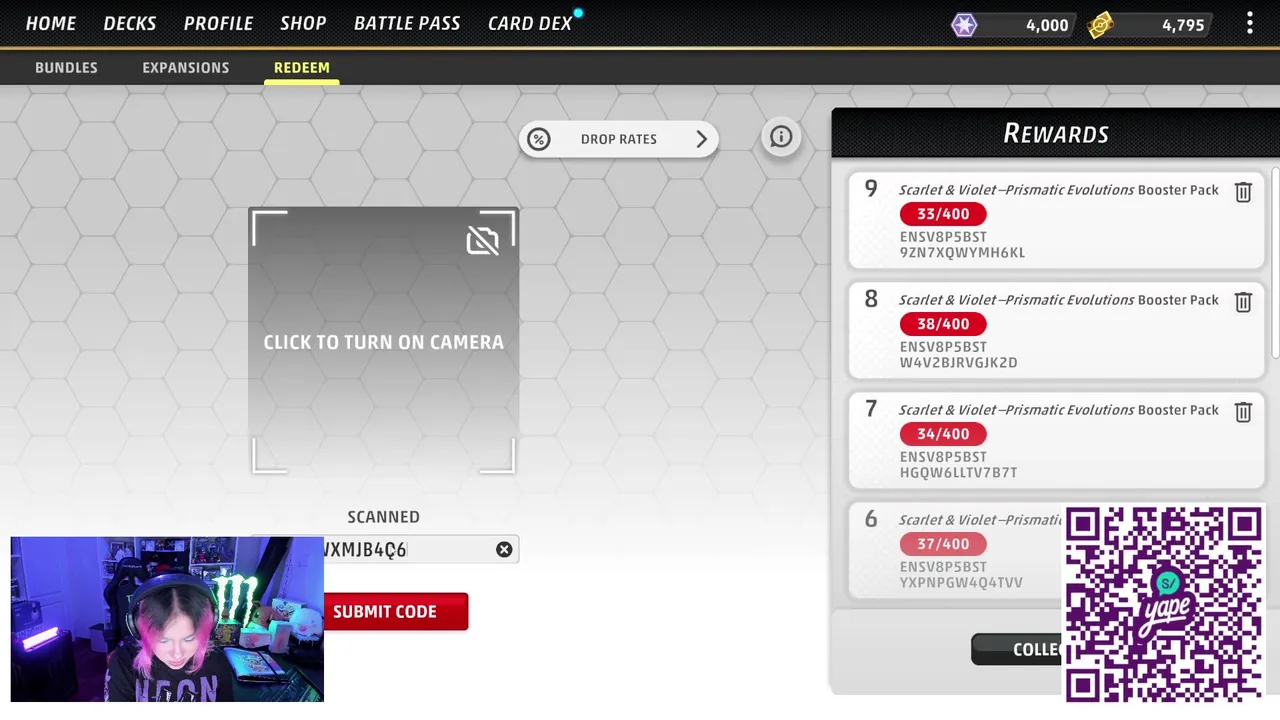This screenshot has height=720, width=1280.
Task: Click the 4,000 crystals balance
Action: click(1047, 25)
